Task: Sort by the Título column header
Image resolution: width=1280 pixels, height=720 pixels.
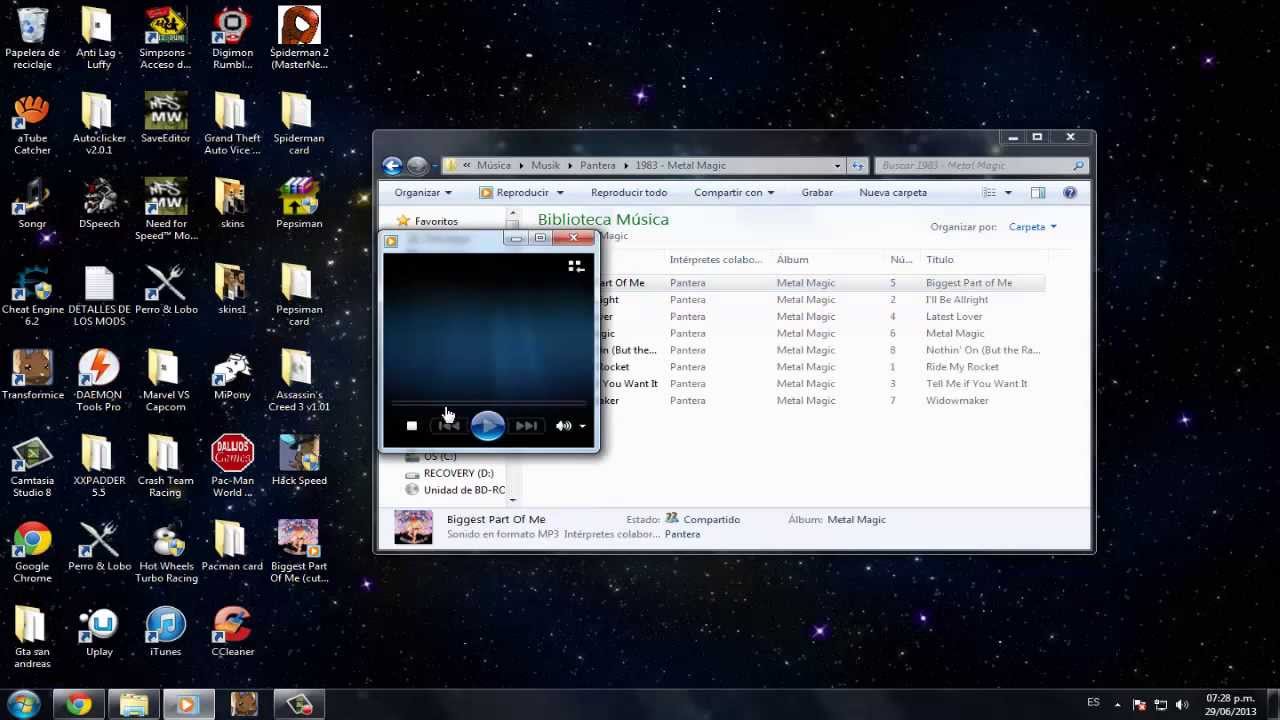Action: coord(940,260)
